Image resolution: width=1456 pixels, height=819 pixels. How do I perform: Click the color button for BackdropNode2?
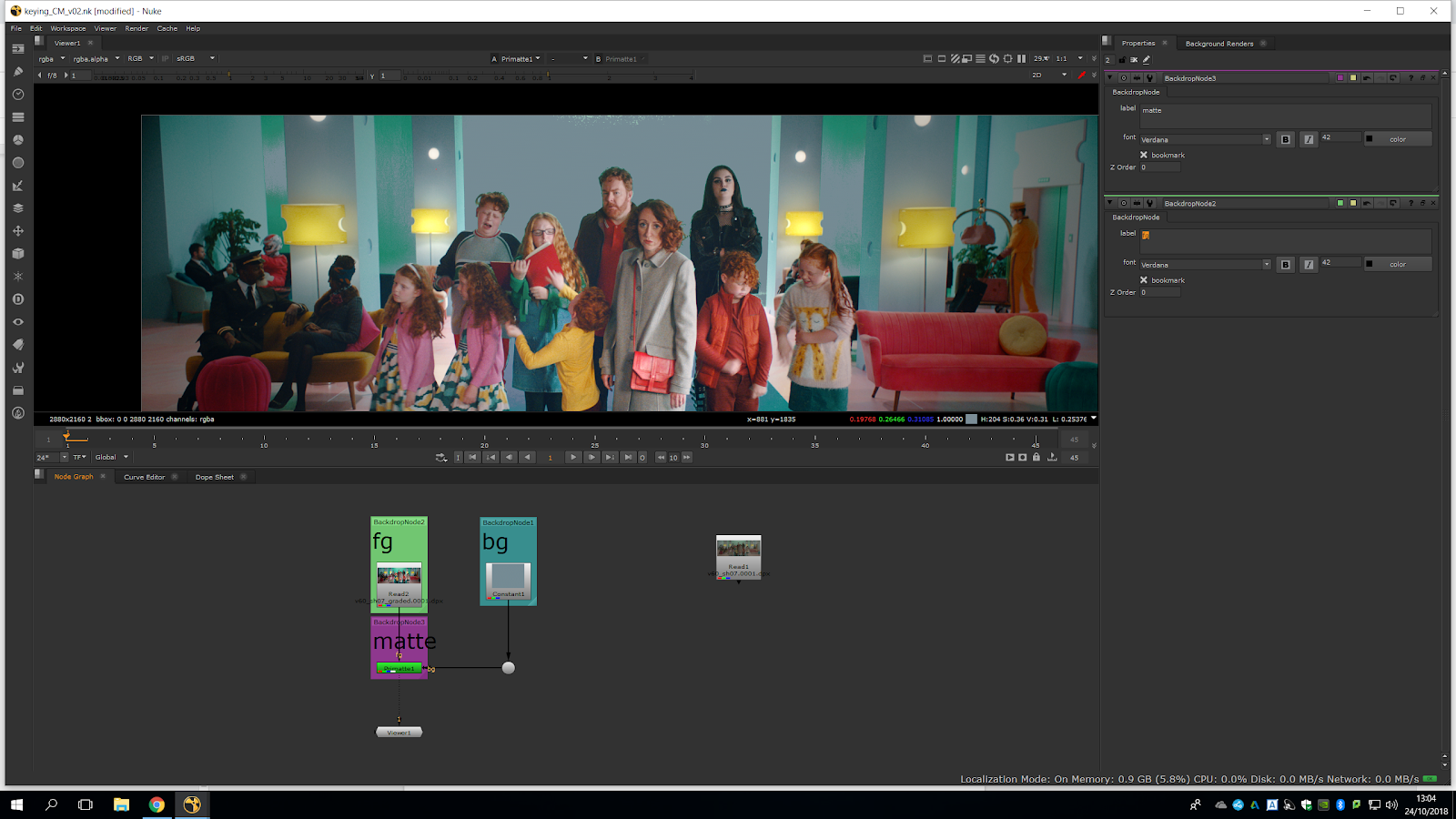(x=1397, y=265)
